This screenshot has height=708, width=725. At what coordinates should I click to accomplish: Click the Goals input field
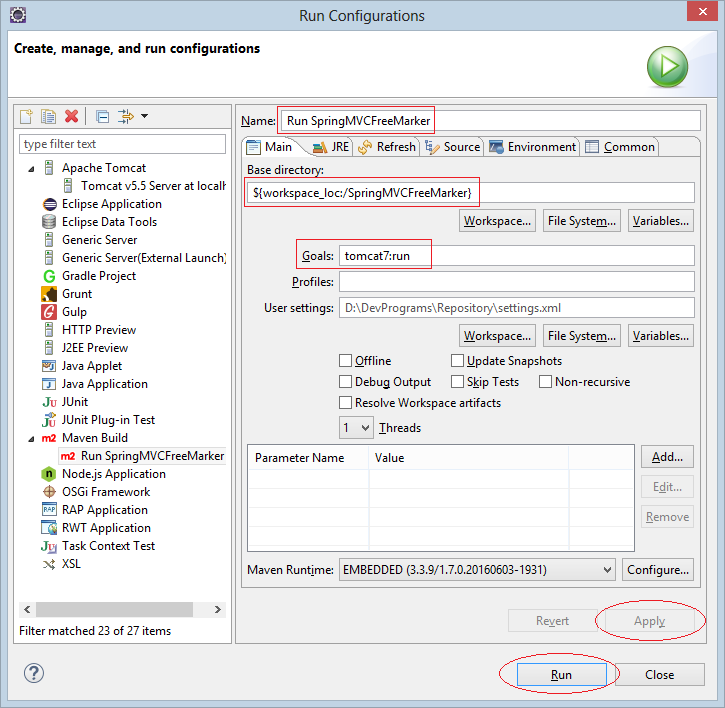click(516, 256)
